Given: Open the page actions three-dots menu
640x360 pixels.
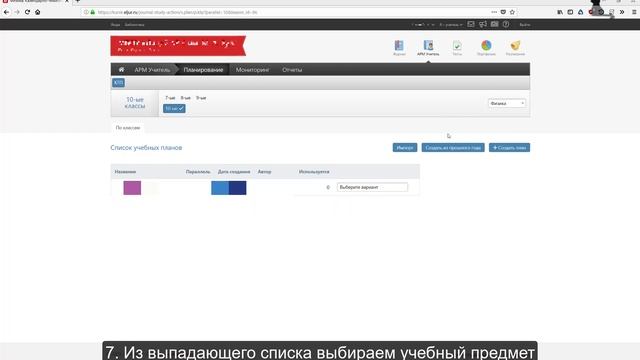Looking at the screenshot, I should click(494, 12).
